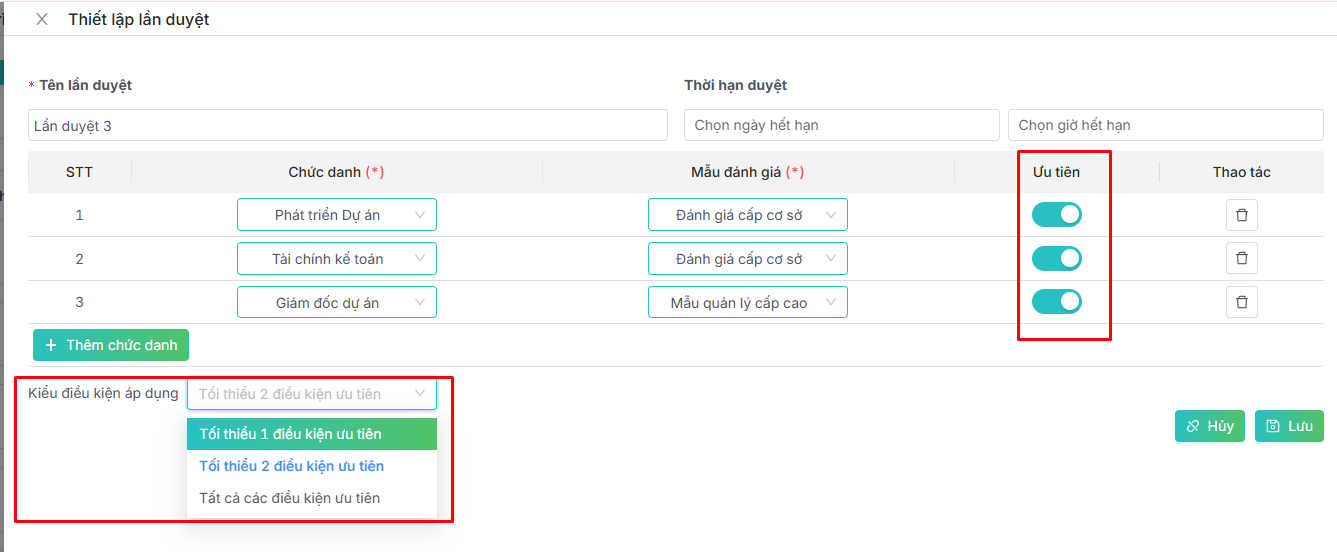Toggle priority switch for Tài chính kế toán

pyautogui.click(x=1056, y=258)
